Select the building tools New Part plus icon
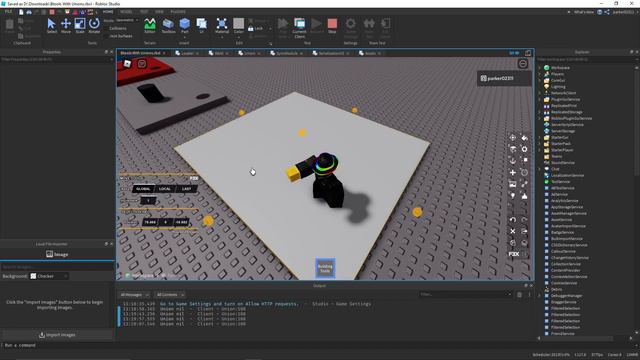Viewport: 640px width, 360px height. point(513,173)
